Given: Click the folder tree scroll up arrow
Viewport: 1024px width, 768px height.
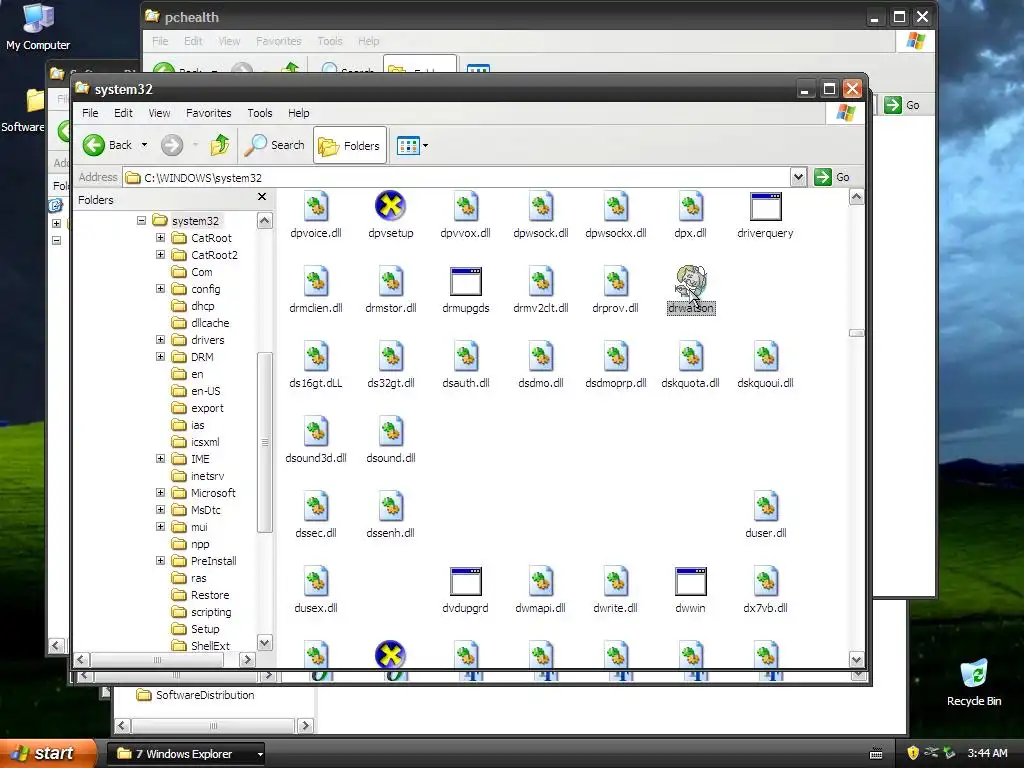Looking at the screenshot, I should click(x=264, y=221).
